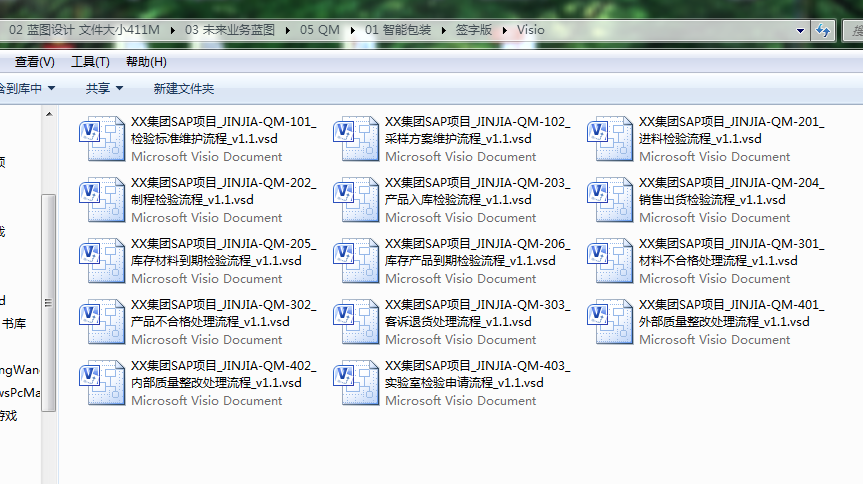Go to the 签字版 folder in the breadcrumb
863x484 pixels.
474,30
